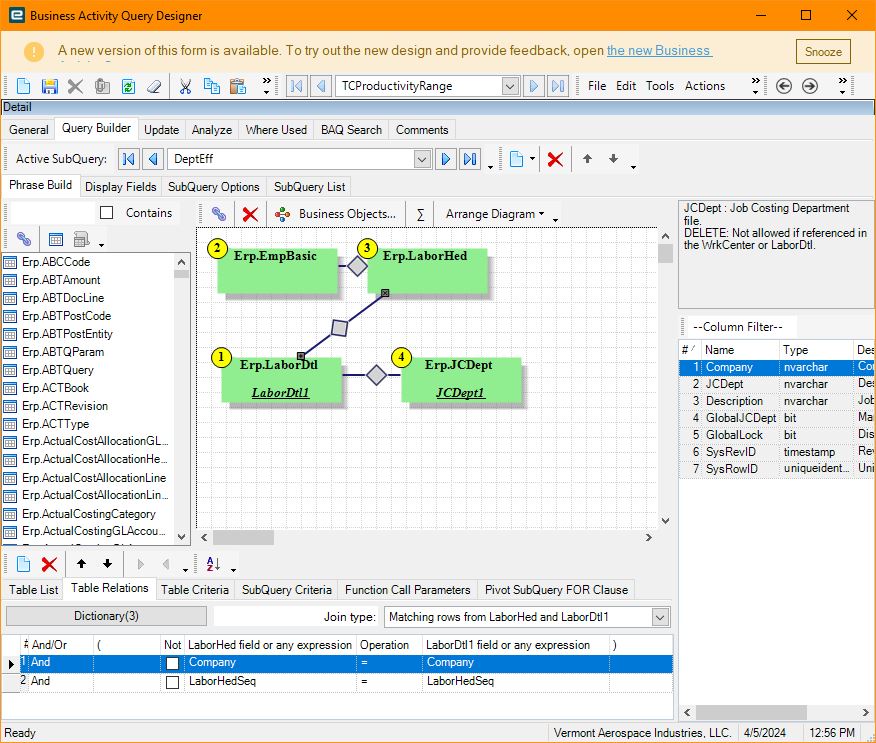The width and height of the screenshot is (876, 743).
Task: Click the A-Z sort icon in relations toolbar
Action: click(213, 564)
